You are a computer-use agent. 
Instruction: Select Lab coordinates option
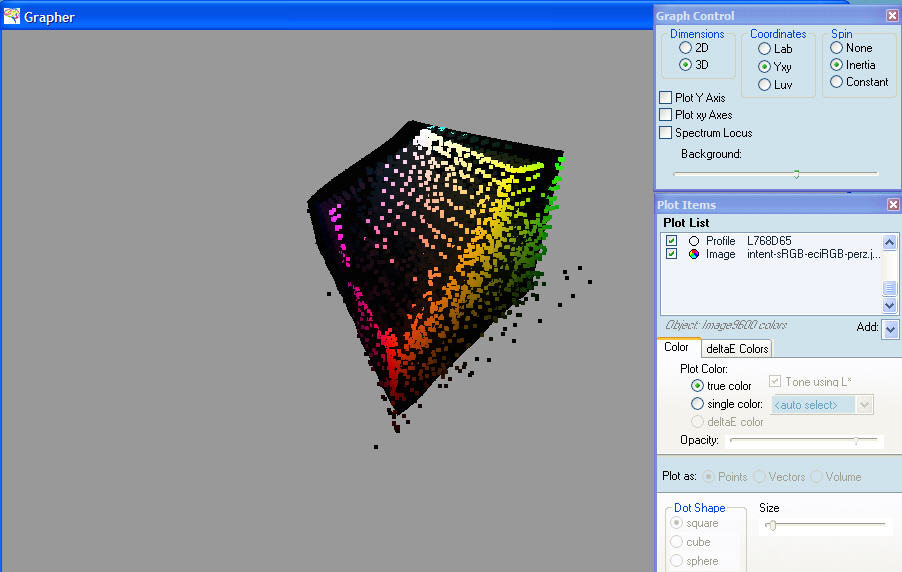764,48
